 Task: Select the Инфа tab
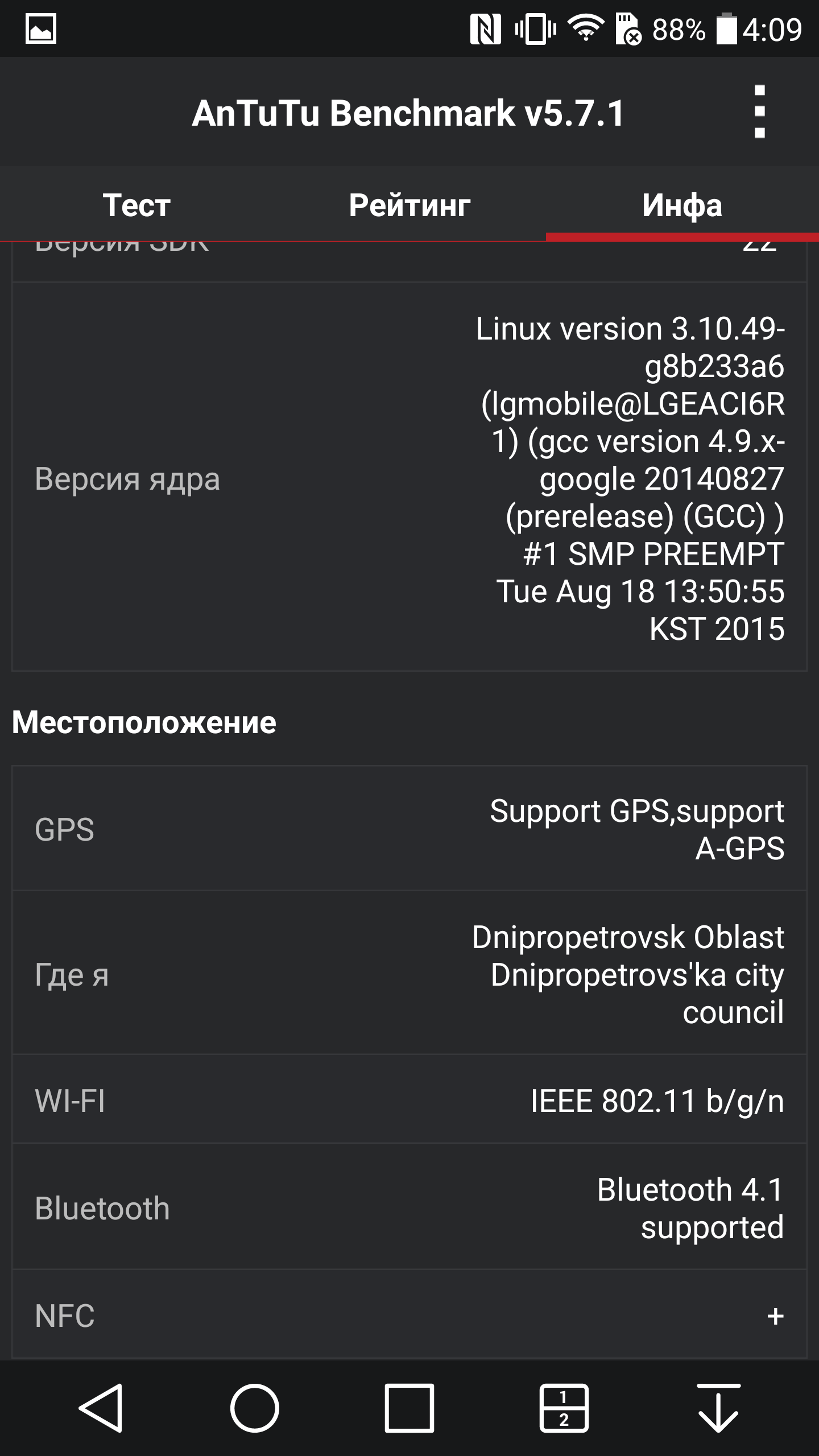pyautogui.click(x=682, y=205)
